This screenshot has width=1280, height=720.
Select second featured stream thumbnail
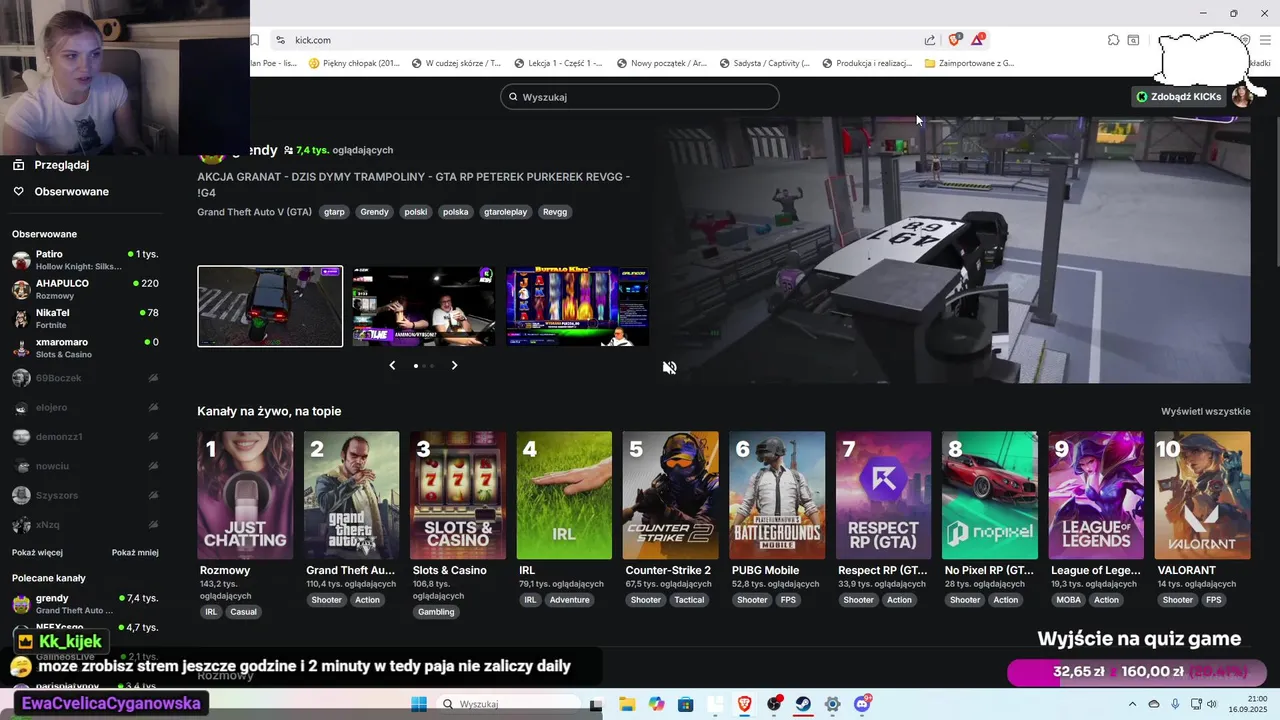(x=423, y=306)
